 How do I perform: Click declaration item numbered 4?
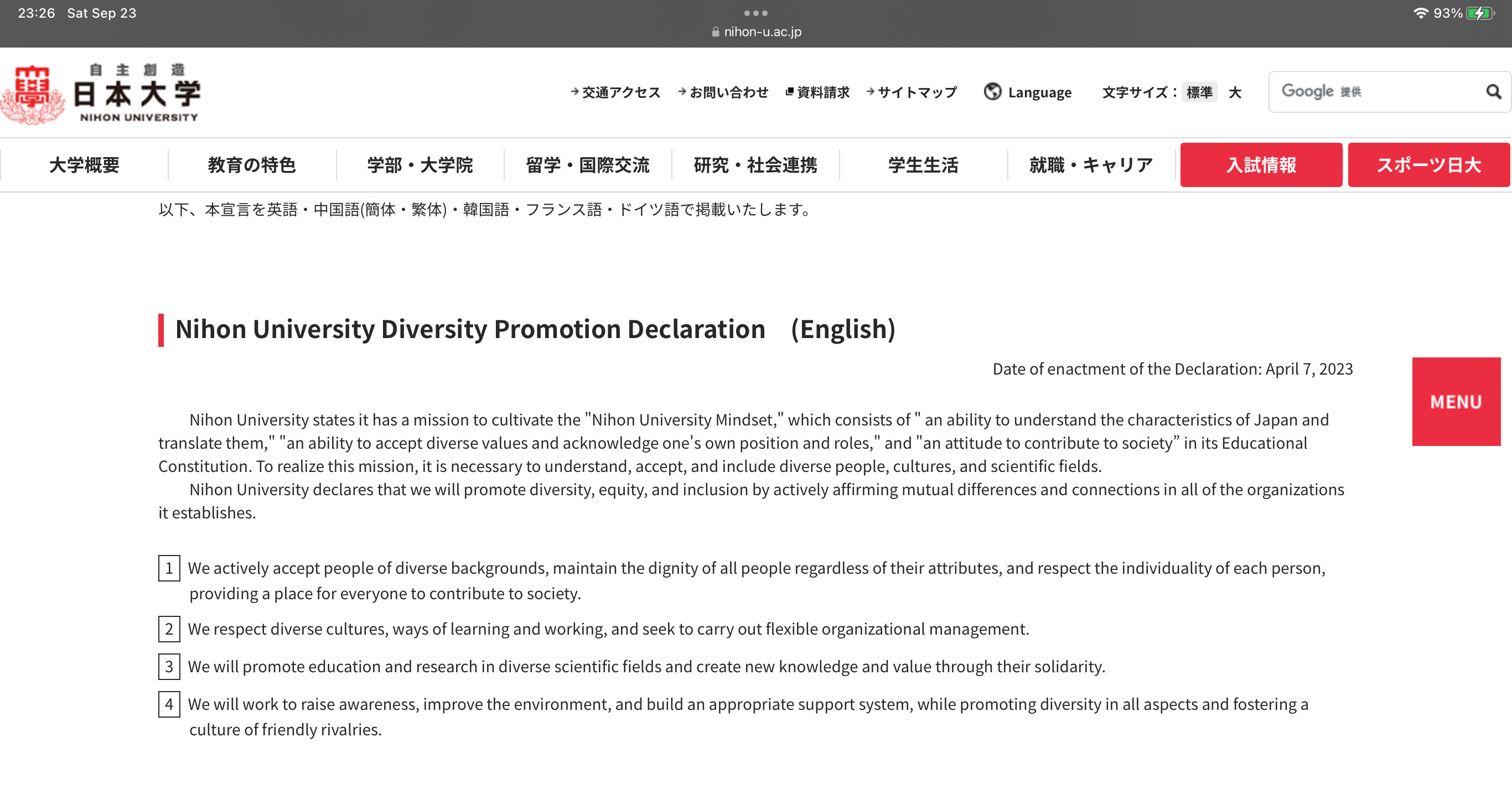[x=734, y=717]
